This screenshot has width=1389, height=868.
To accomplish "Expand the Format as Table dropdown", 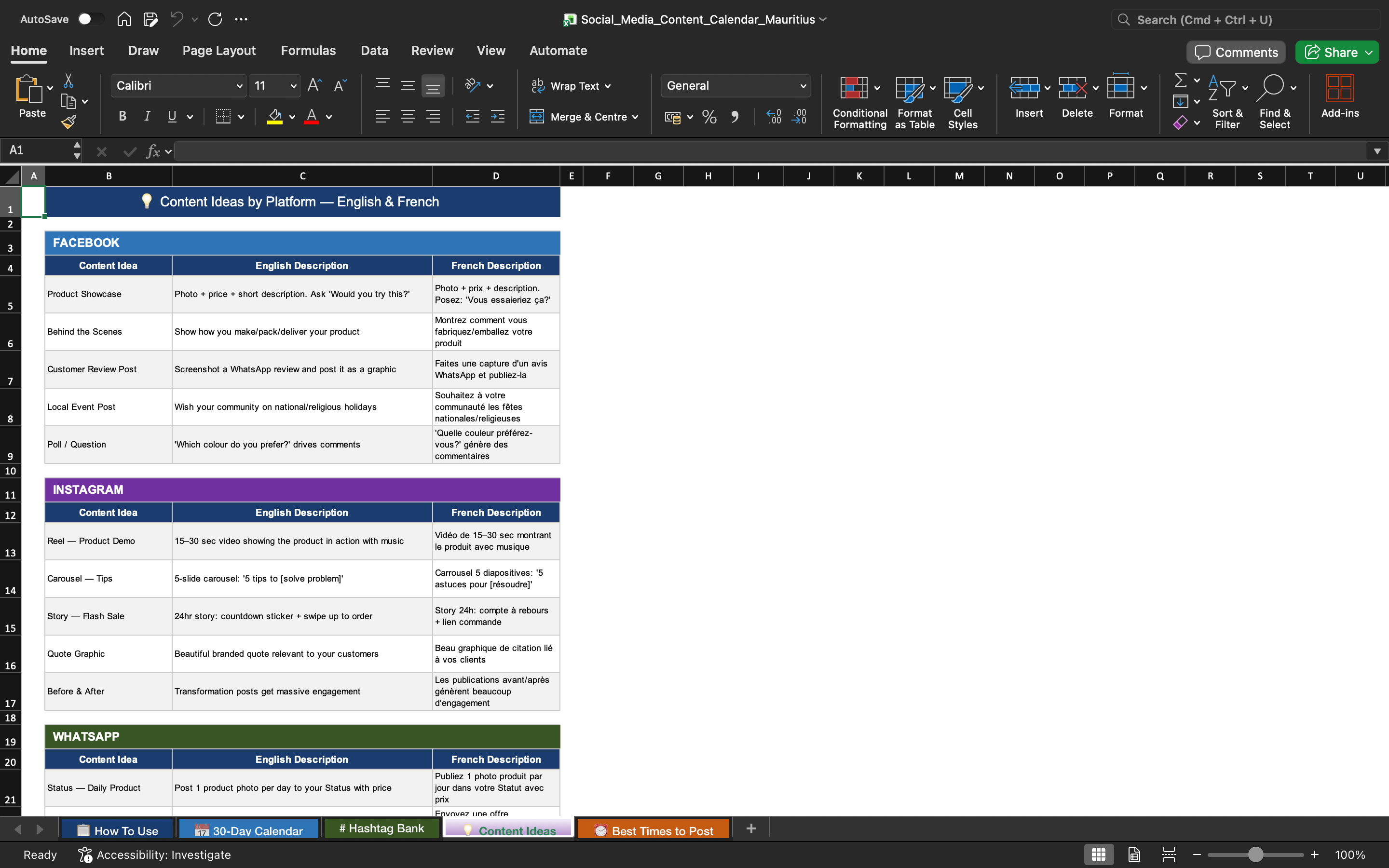I will click(933, 88).
